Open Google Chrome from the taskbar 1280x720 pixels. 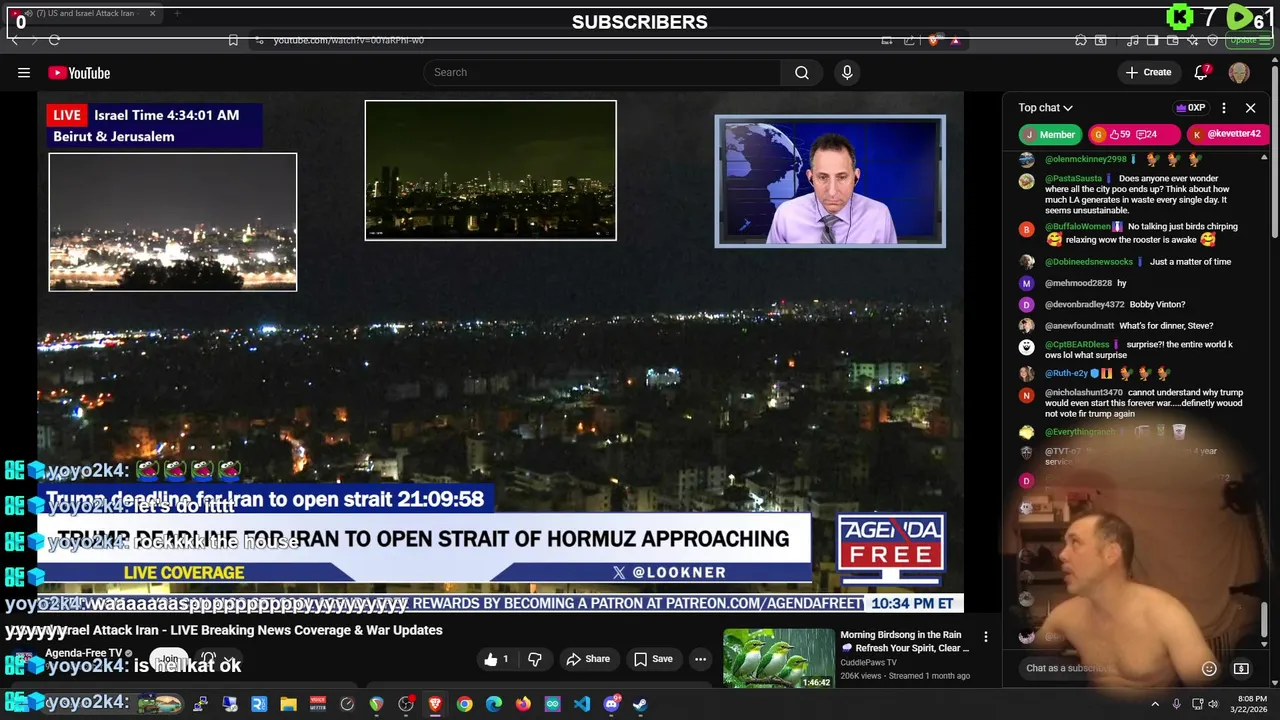(x=465, y=704)
